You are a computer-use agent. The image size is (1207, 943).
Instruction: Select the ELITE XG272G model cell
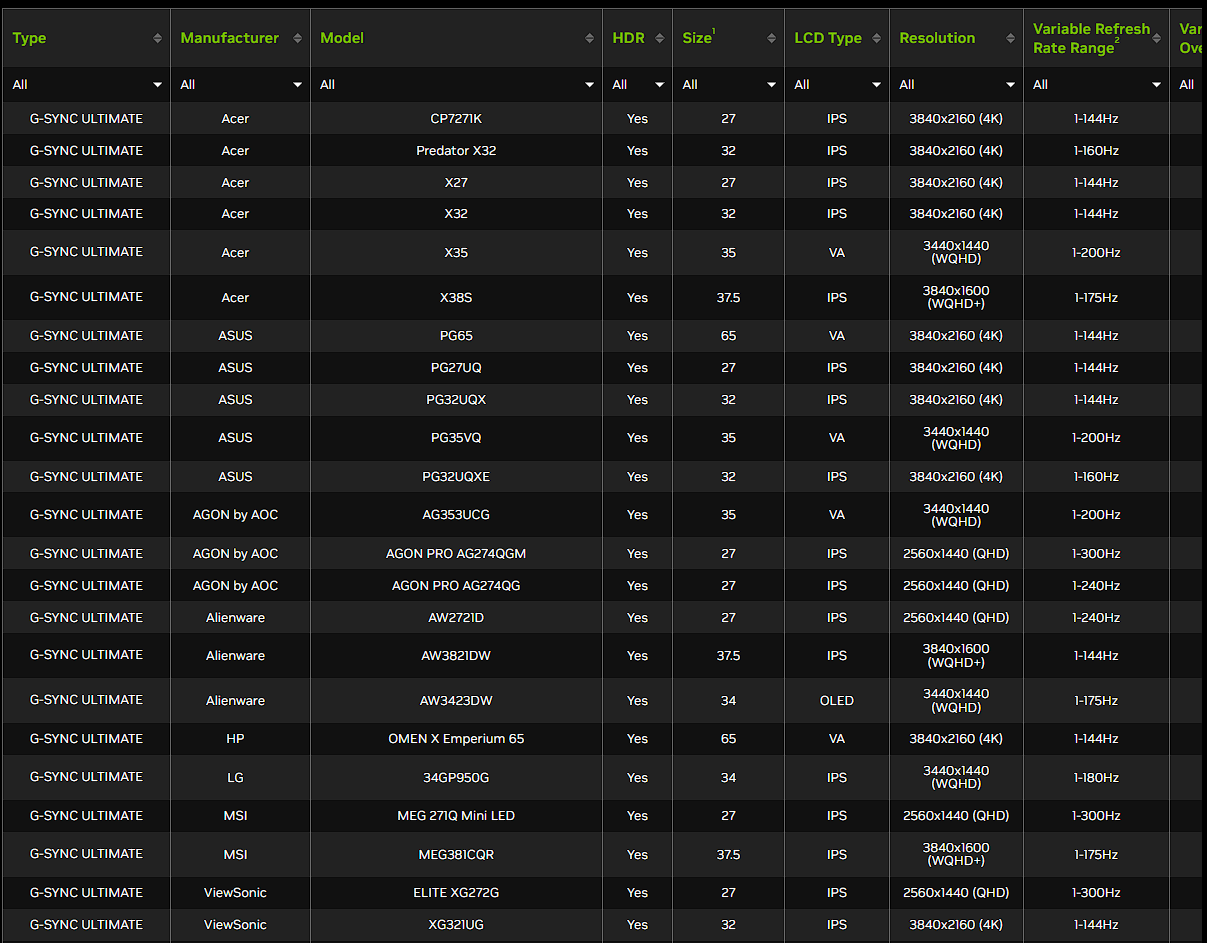coord(457,893)
